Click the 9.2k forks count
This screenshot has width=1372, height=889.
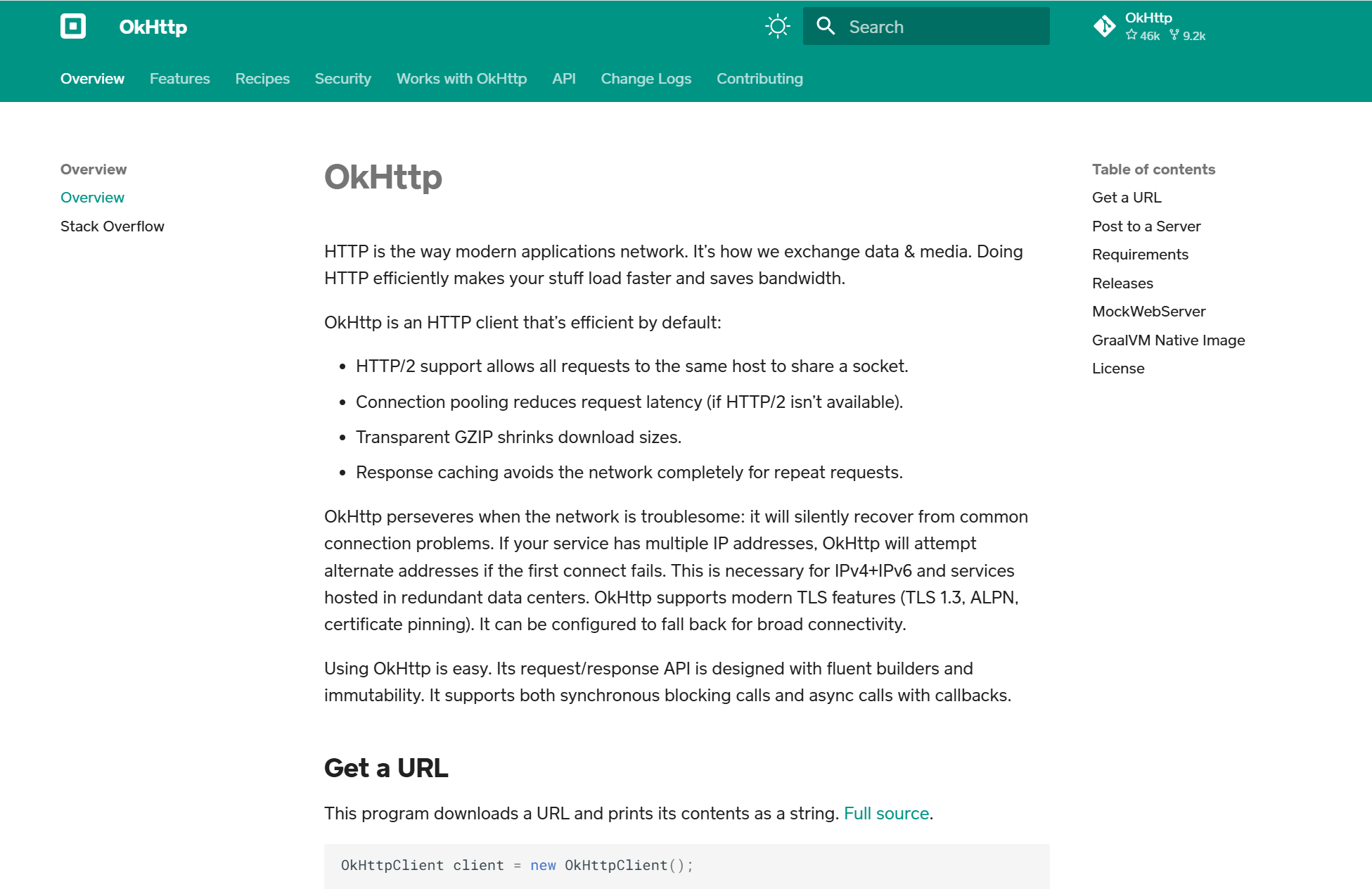(1188, 36)
